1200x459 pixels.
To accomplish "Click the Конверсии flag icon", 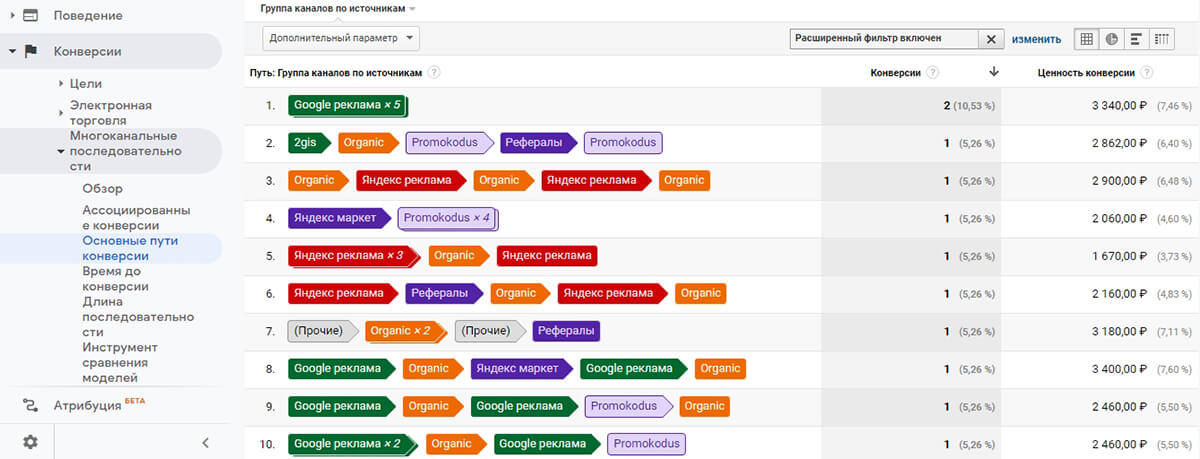I will click(31, 51).
